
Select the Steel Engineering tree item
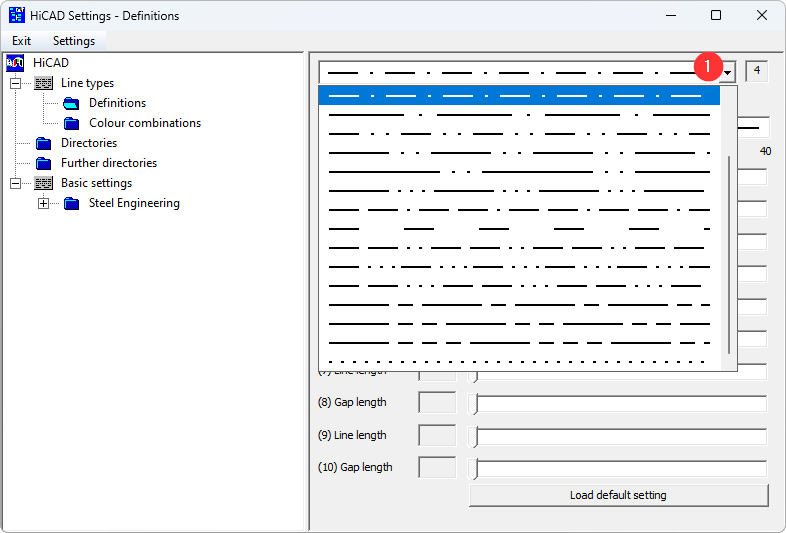click(x=134, y=203)
